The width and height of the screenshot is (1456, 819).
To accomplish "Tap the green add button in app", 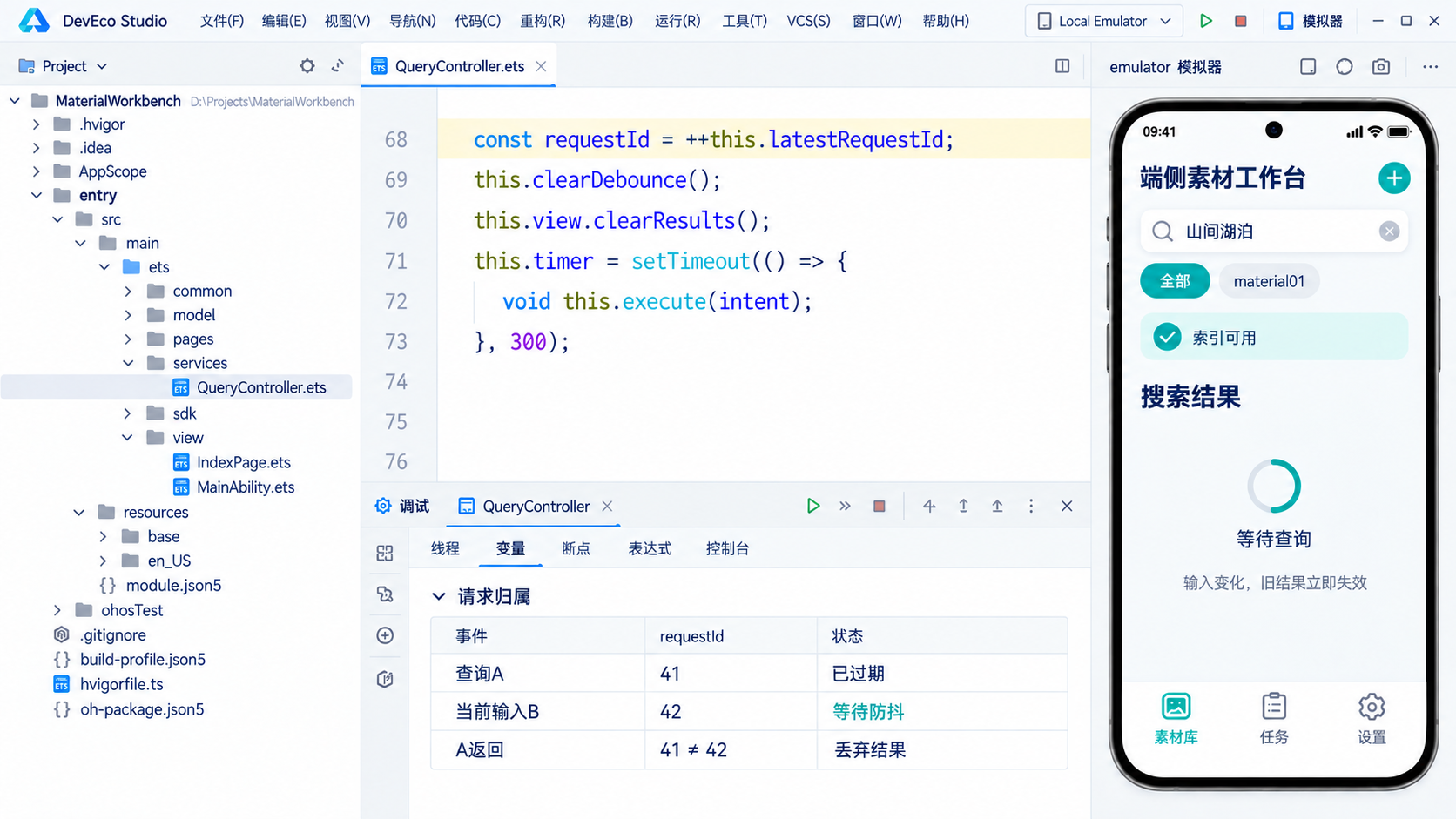I will (1394, 178).
